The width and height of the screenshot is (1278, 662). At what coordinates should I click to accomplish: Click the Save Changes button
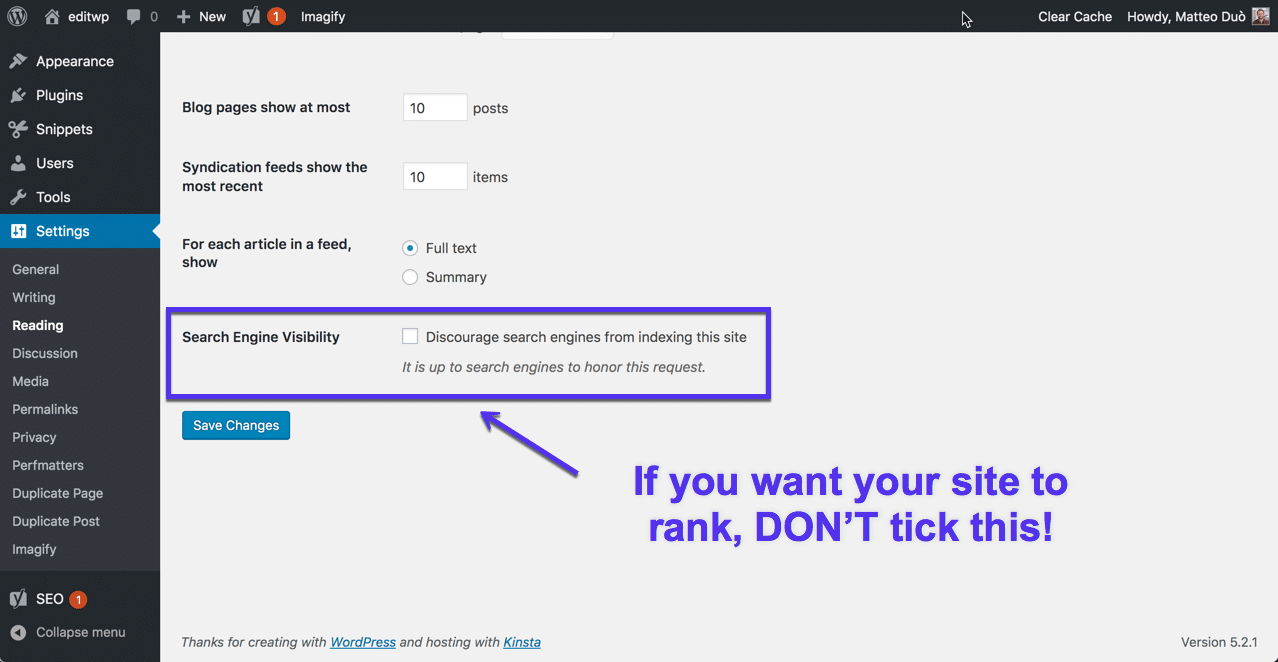[x=235, y=425]
